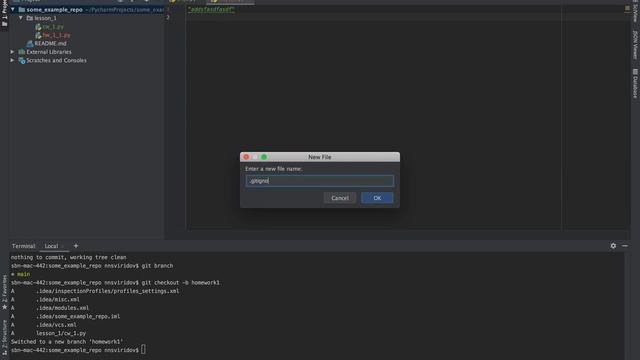This screenshot has height=360, width=640.
Task: Collapse the lesson_1 folder
Action: 21,18
